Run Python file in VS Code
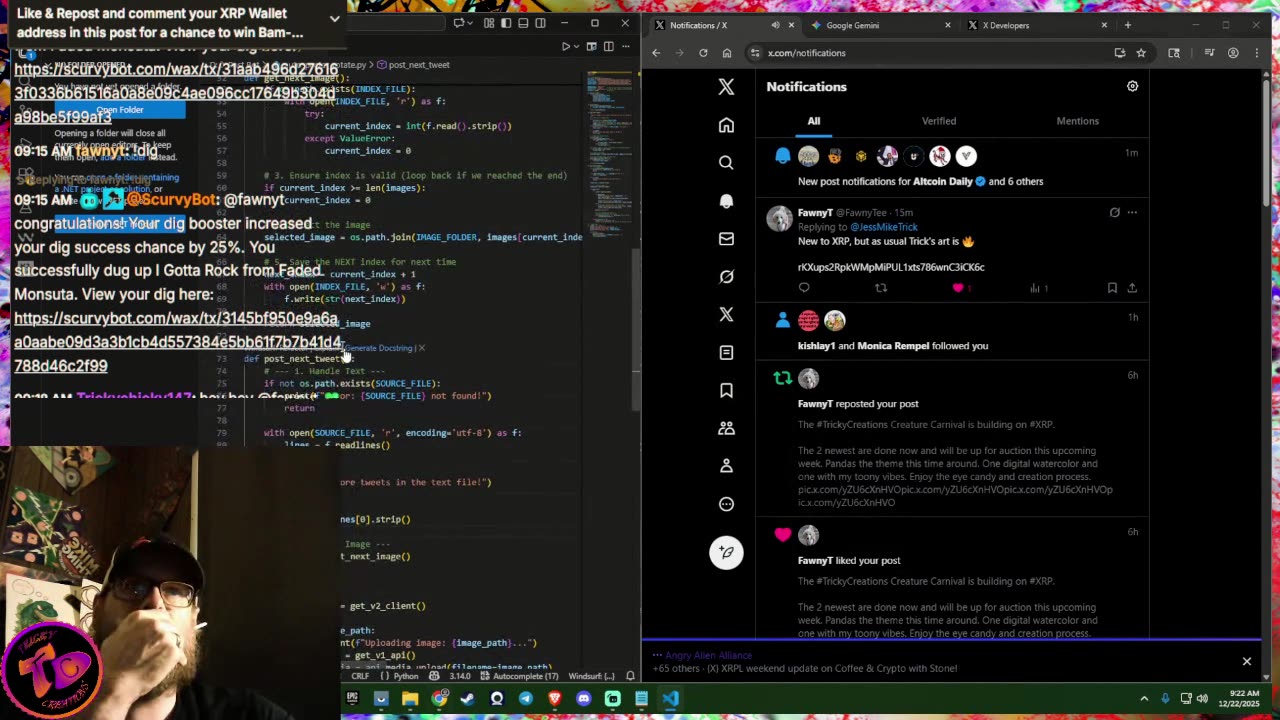 coord(566,46)
